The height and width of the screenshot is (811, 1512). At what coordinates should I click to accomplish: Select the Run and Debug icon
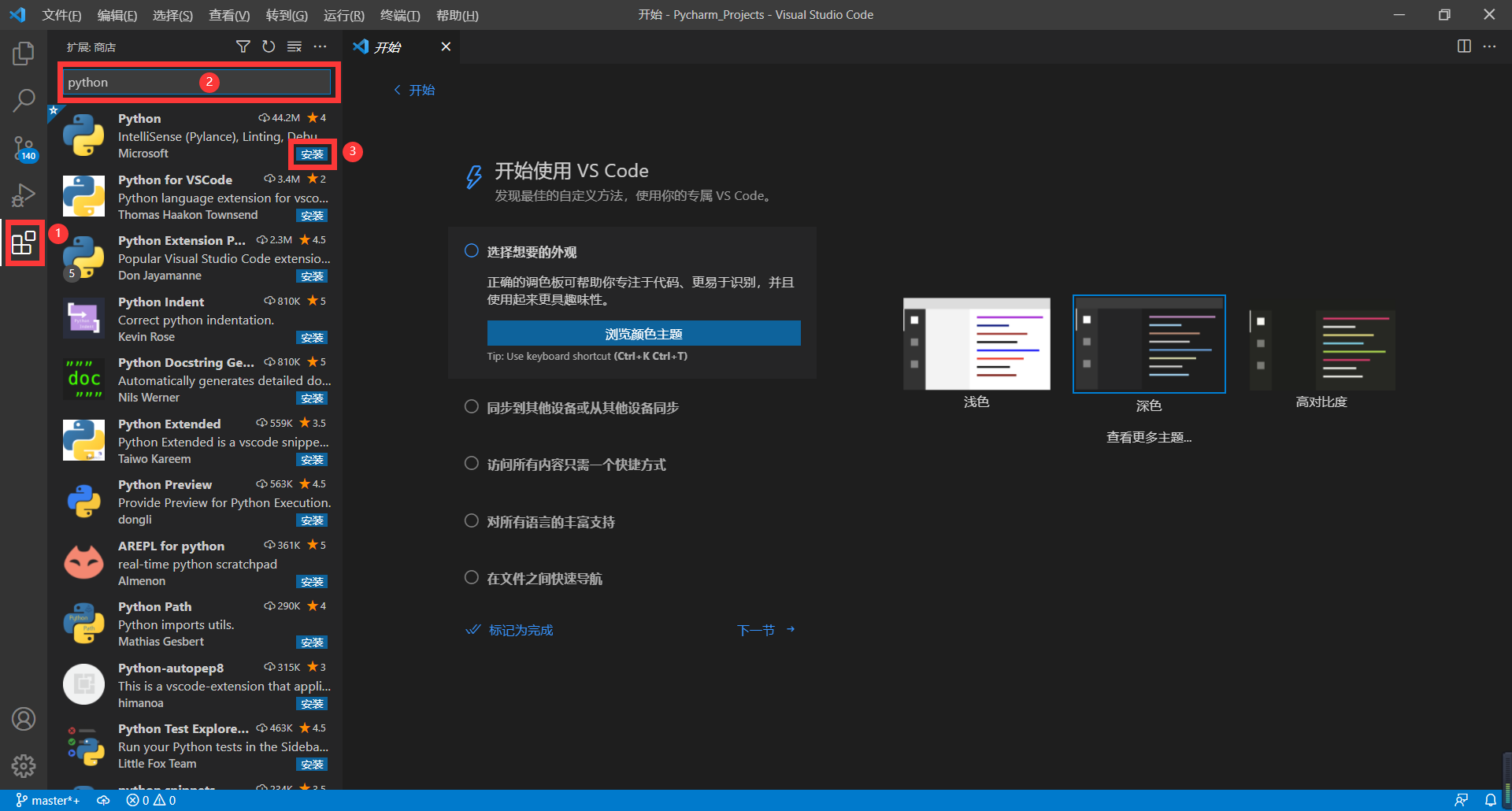[24, 195]
